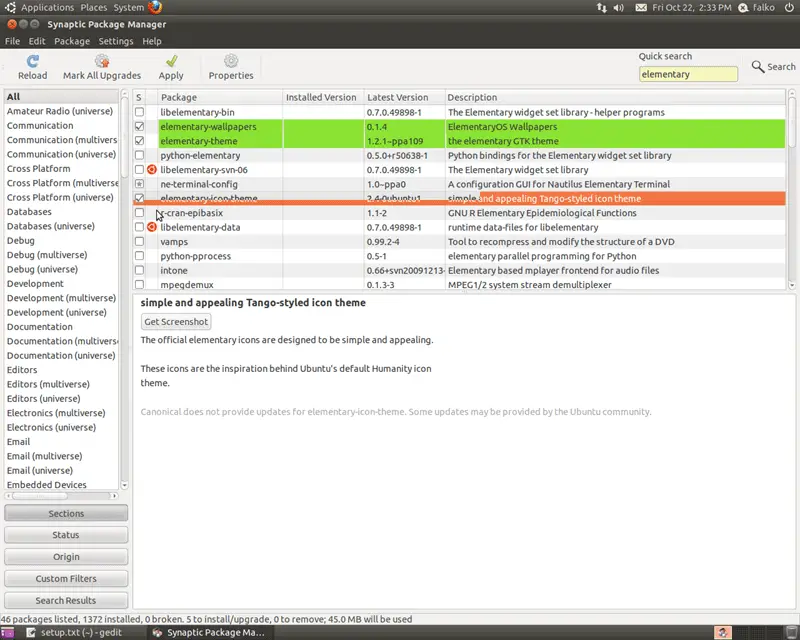The width and height of the screenshot is (800, 640).
Task: Uncheck the elementary-theme checkbox
Action: click(139, 140)
